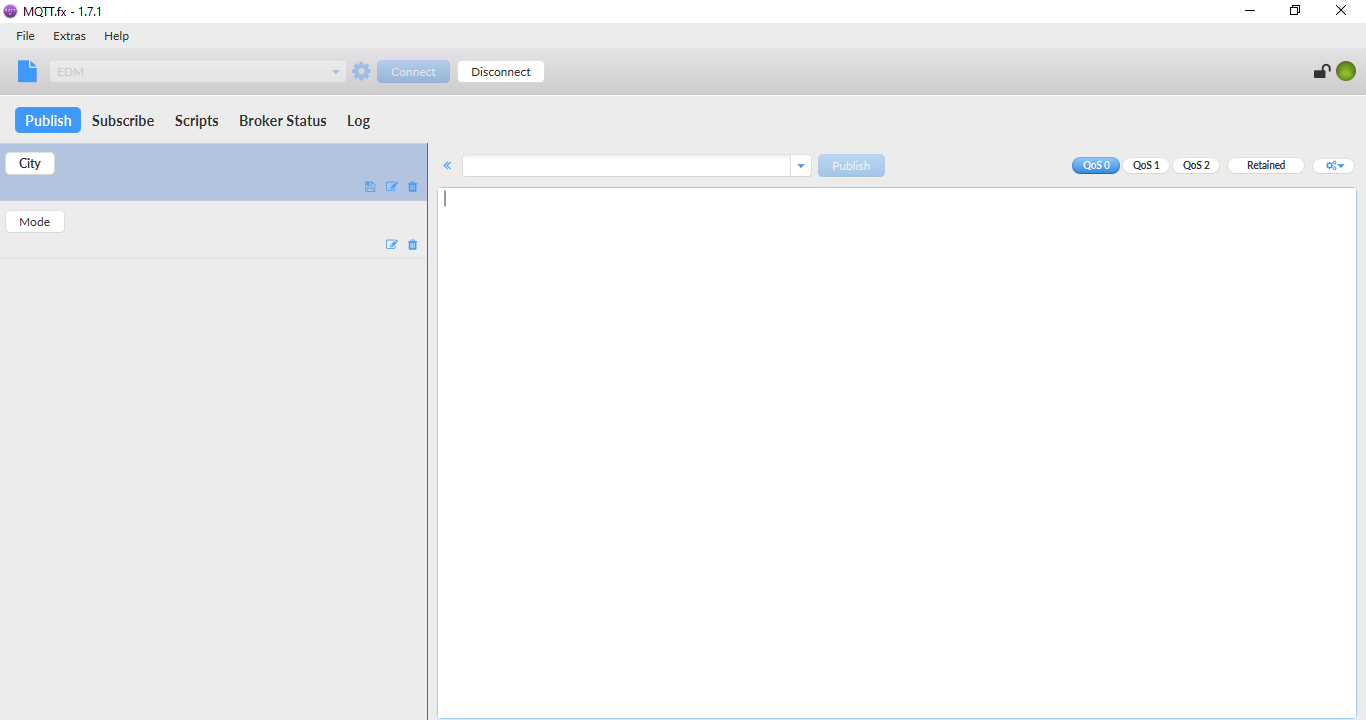This screenshot has width=1366, height=720.
Task: Check the green connection status indicator
Action: [x=1345, y=71]
